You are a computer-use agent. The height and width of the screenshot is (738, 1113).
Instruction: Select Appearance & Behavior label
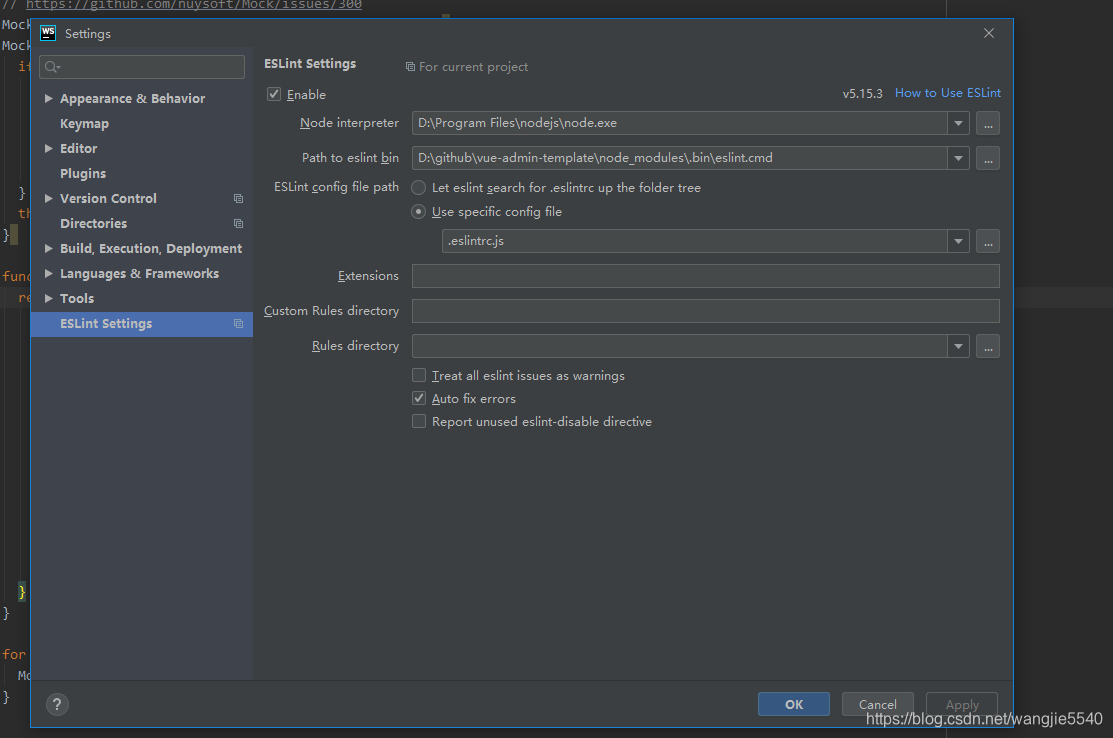pyautogui.click(x=133, y=99)
